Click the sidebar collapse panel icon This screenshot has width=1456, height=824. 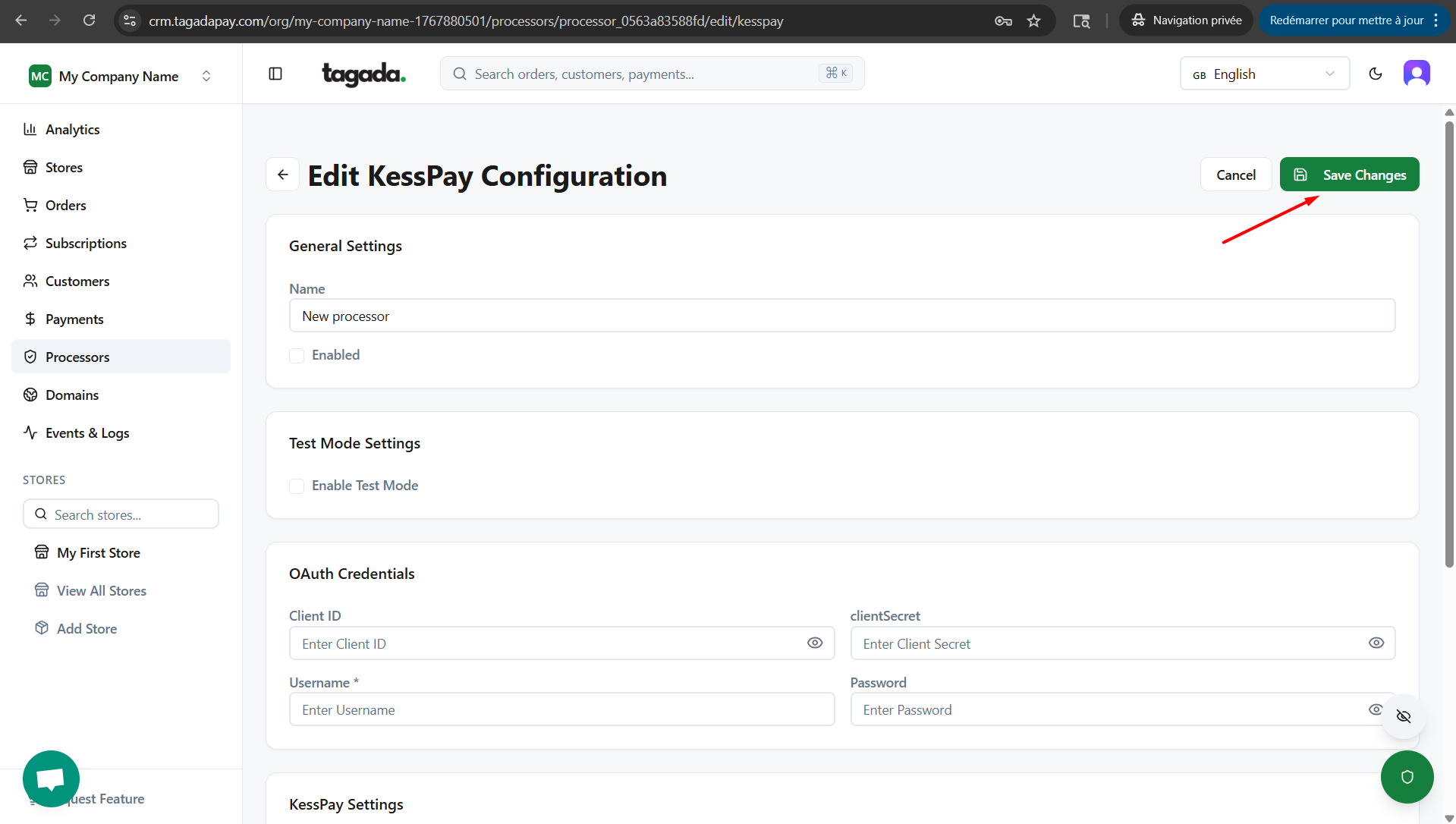pos(275,74)
